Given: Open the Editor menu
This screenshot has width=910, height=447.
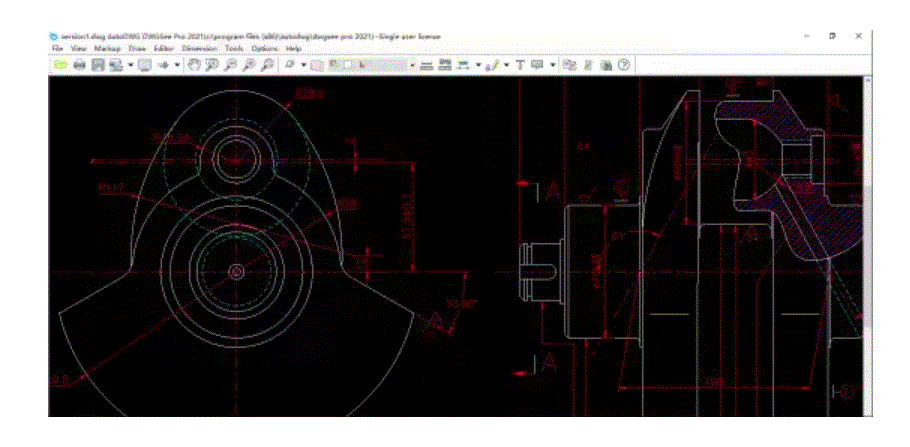Looking at the screenshot, I should point(164,48).
